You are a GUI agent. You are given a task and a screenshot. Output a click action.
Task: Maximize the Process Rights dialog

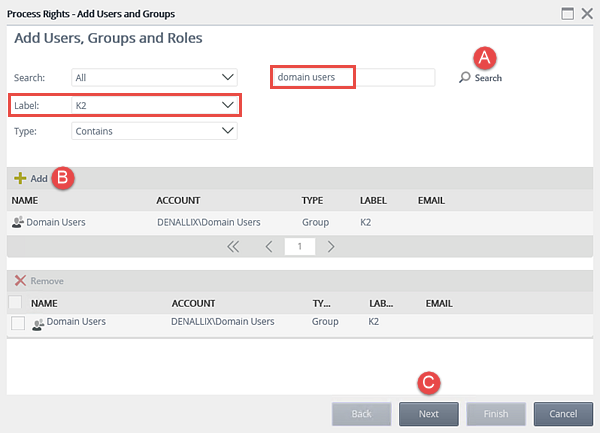point(567,13)
